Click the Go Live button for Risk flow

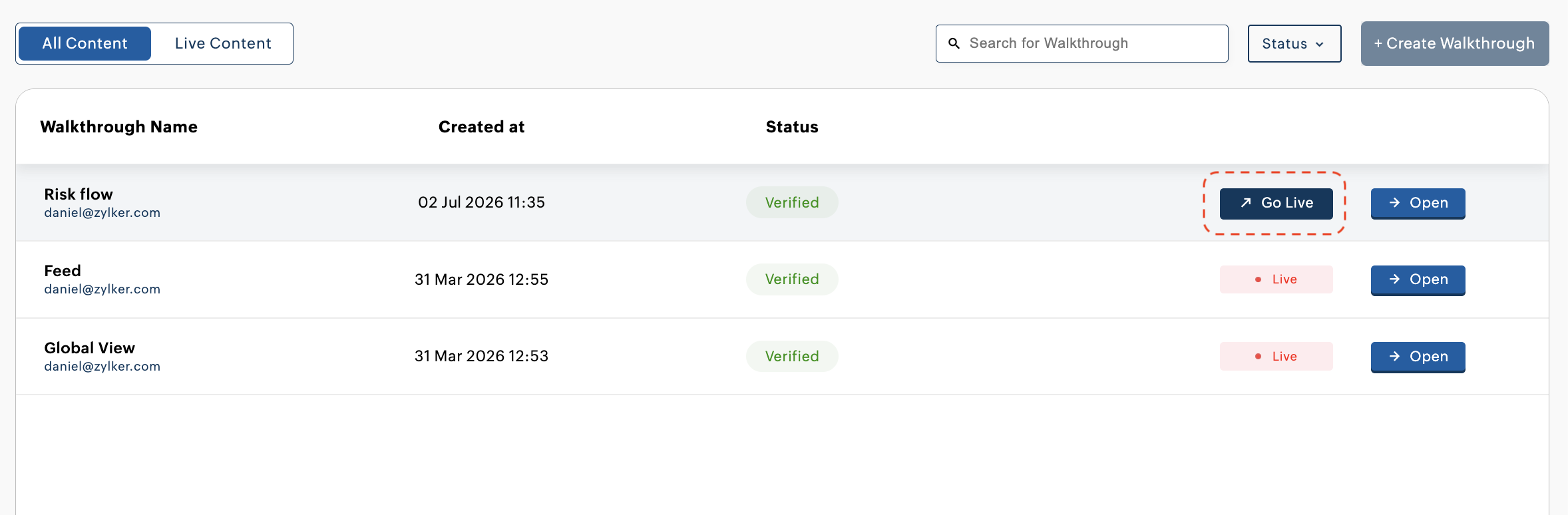1276,203
